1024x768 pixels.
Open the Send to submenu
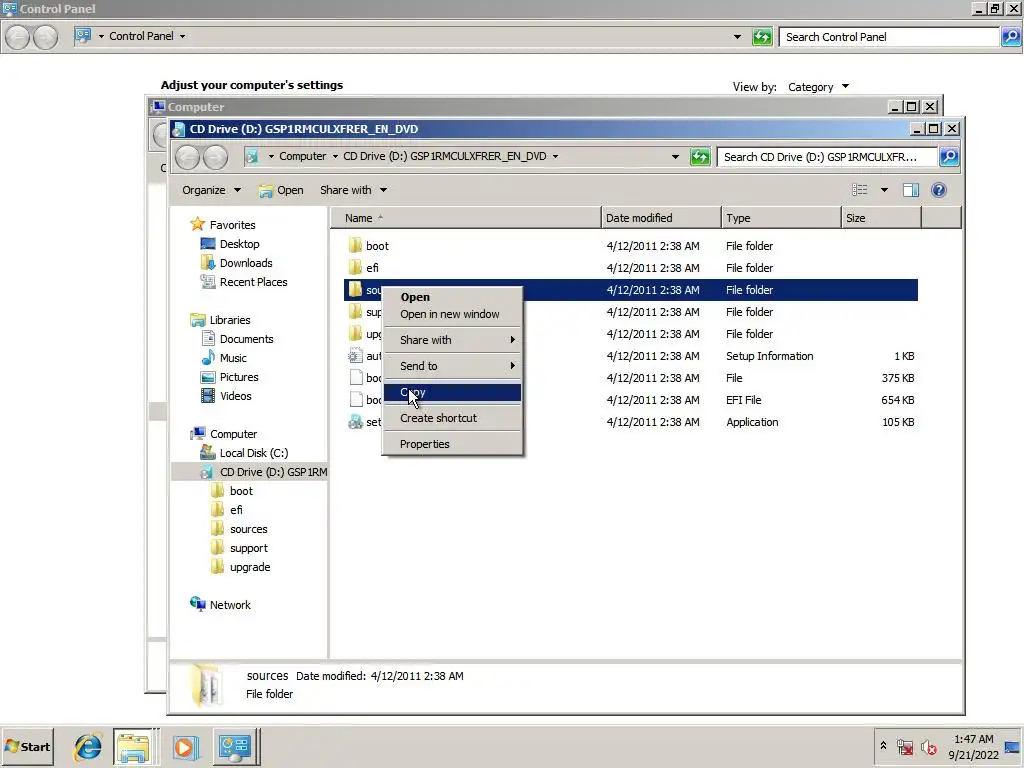coord(452,366)
